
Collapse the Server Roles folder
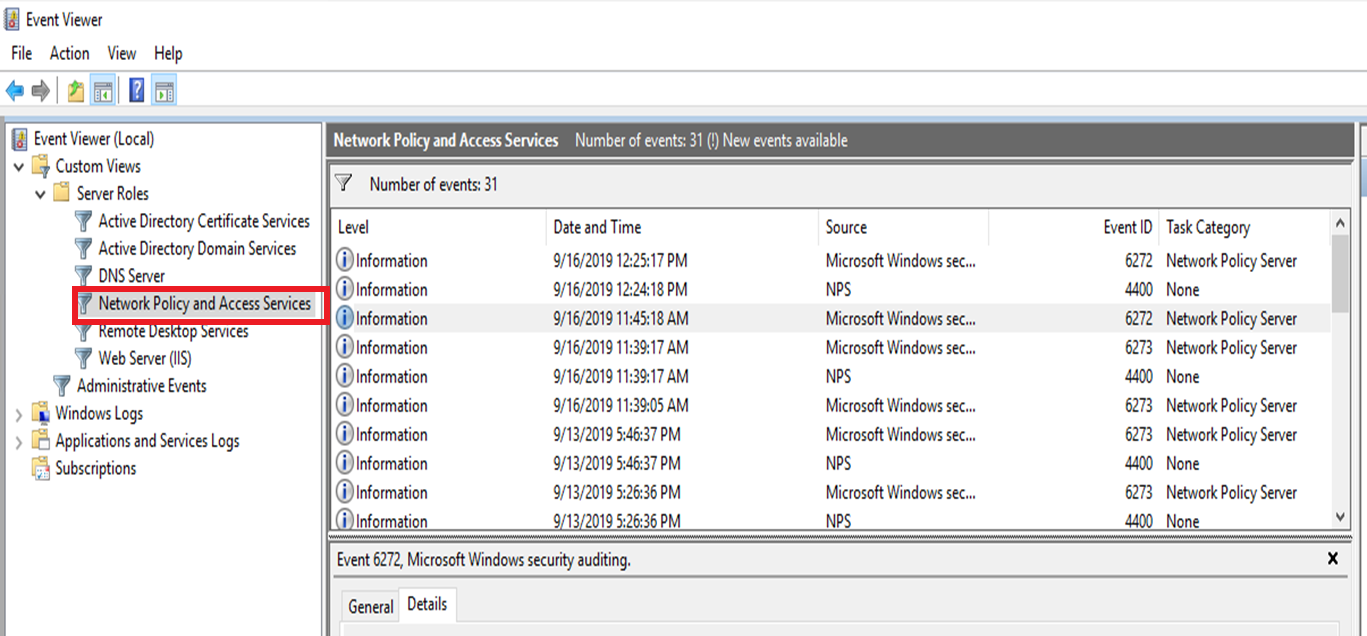click(41, 194)
